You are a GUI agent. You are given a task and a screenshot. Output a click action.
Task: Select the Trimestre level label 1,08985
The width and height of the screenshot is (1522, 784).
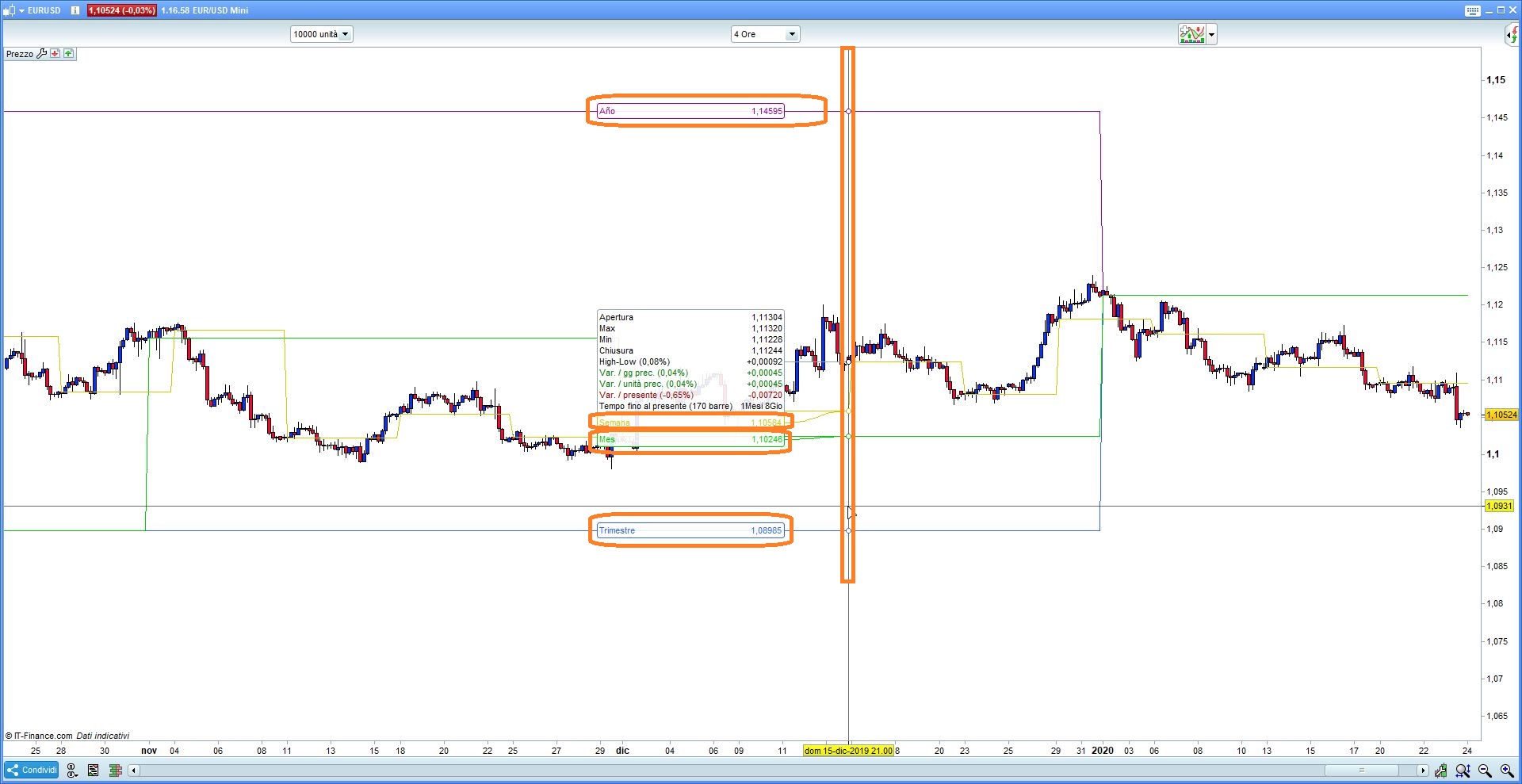pos(690,530)
